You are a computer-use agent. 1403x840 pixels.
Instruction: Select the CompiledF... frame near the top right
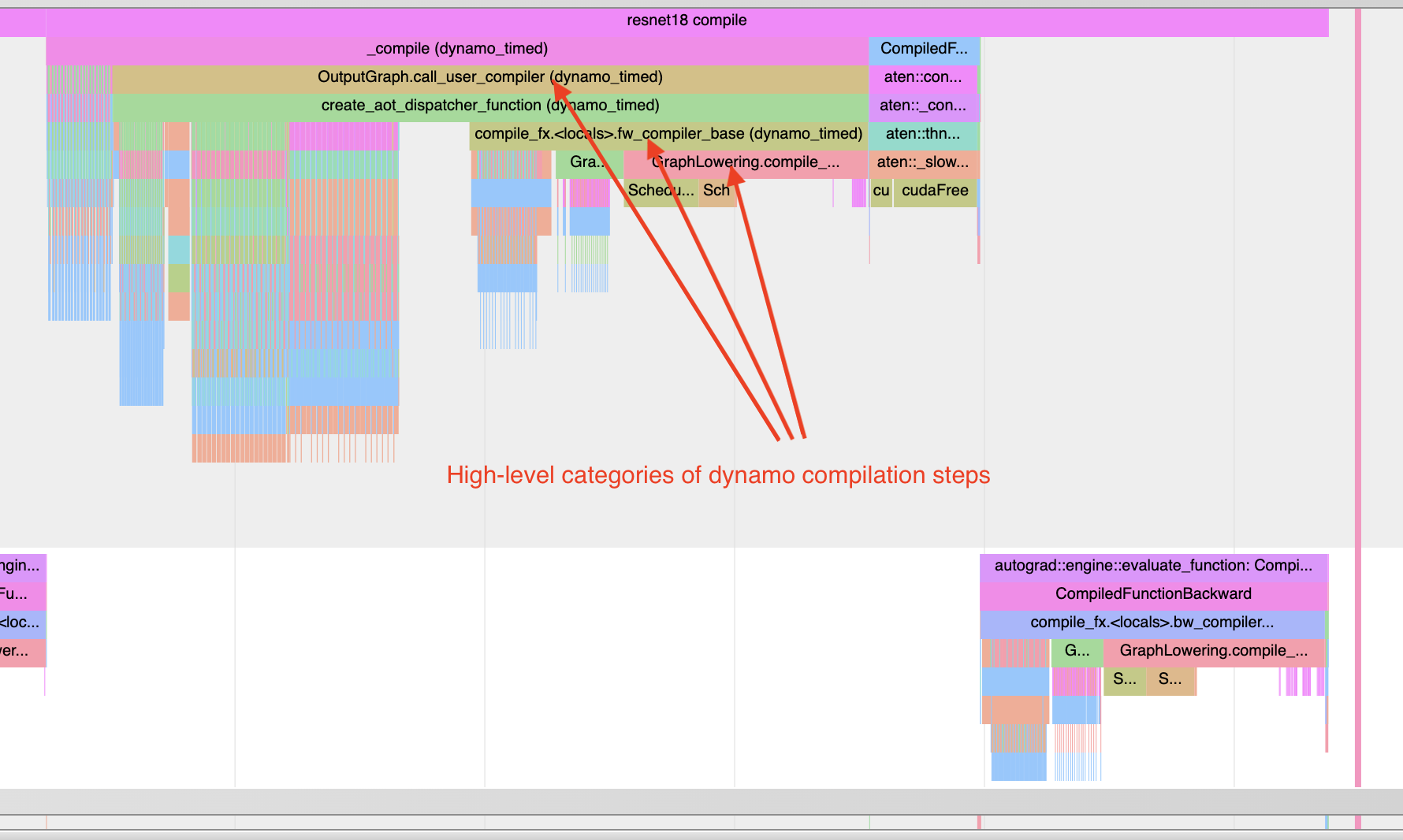[923, 49]
